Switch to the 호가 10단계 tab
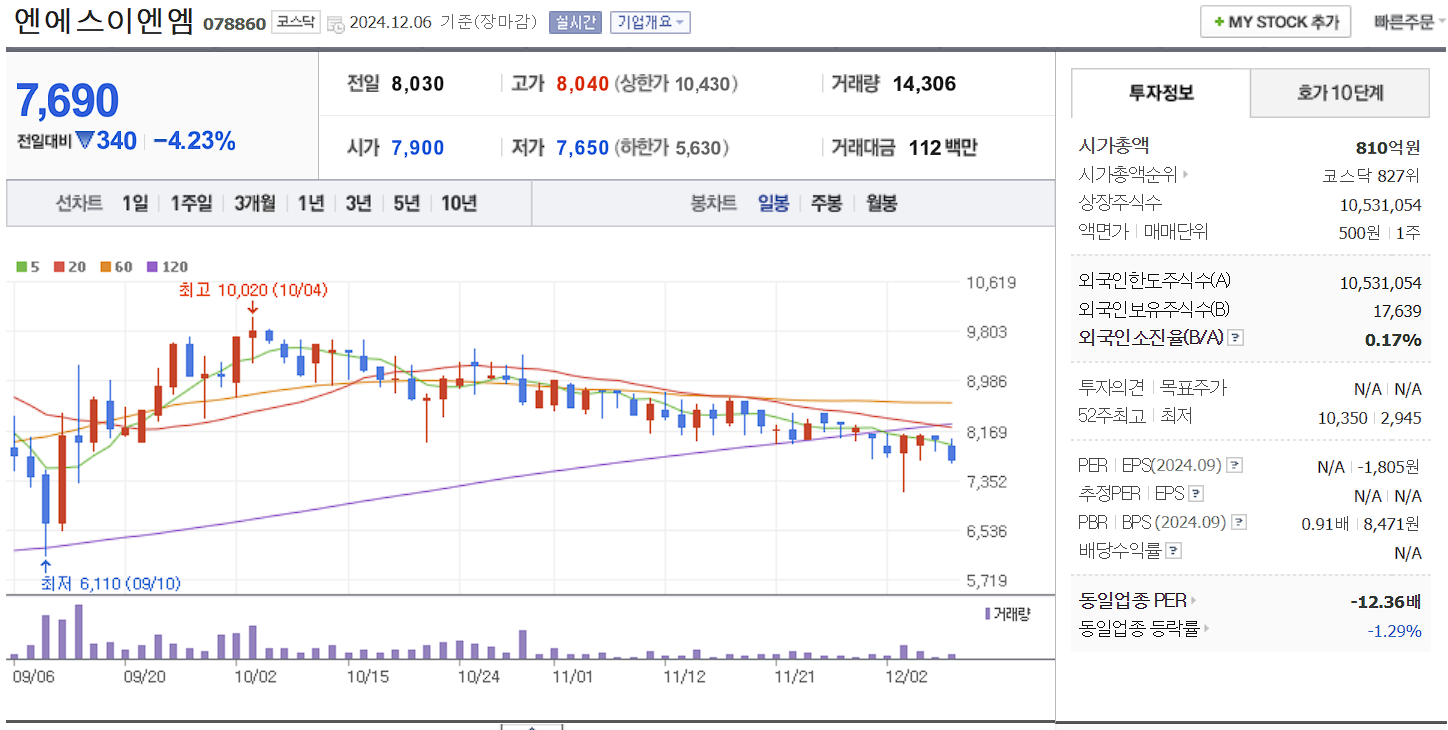Image resolution: width=1448 pixels, height=730 pixels. [1340, 92]
